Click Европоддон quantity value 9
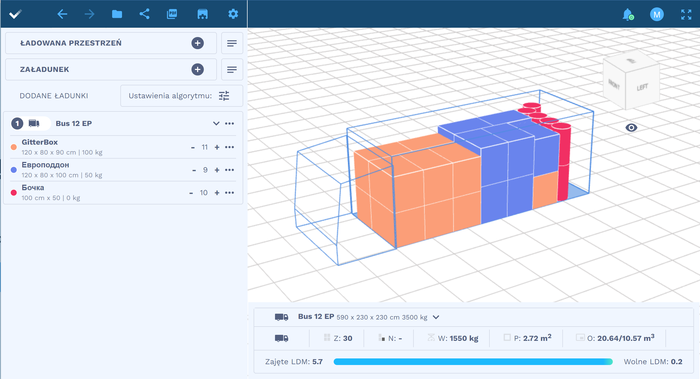 click(205, 170)
